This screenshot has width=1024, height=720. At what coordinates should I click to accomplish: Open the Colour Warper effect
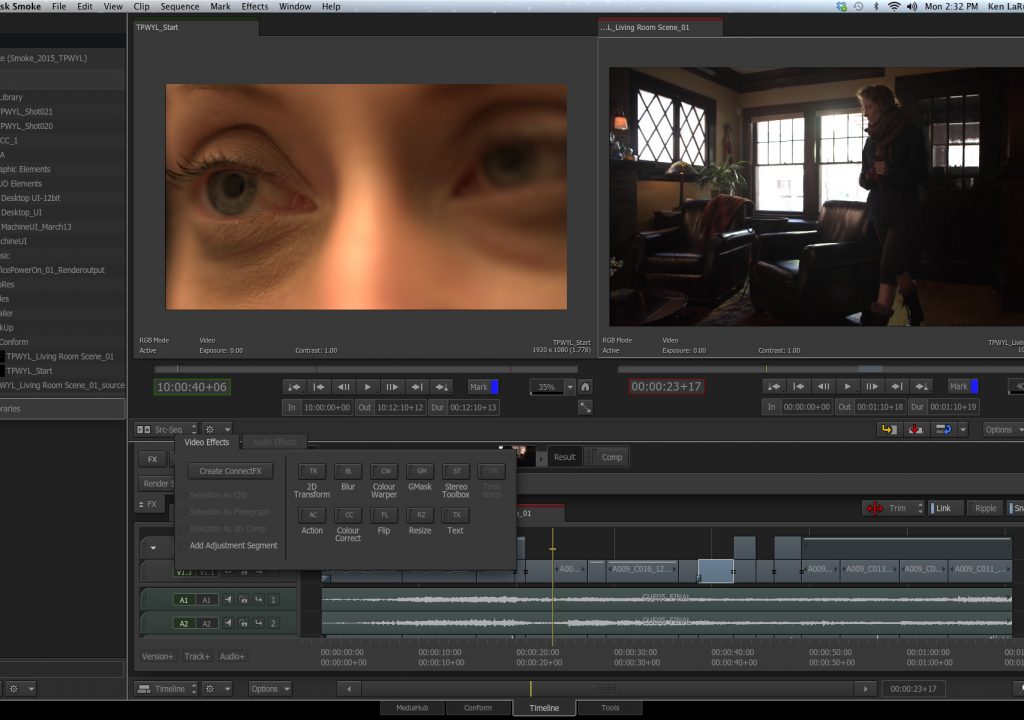(x=384, y=471)
